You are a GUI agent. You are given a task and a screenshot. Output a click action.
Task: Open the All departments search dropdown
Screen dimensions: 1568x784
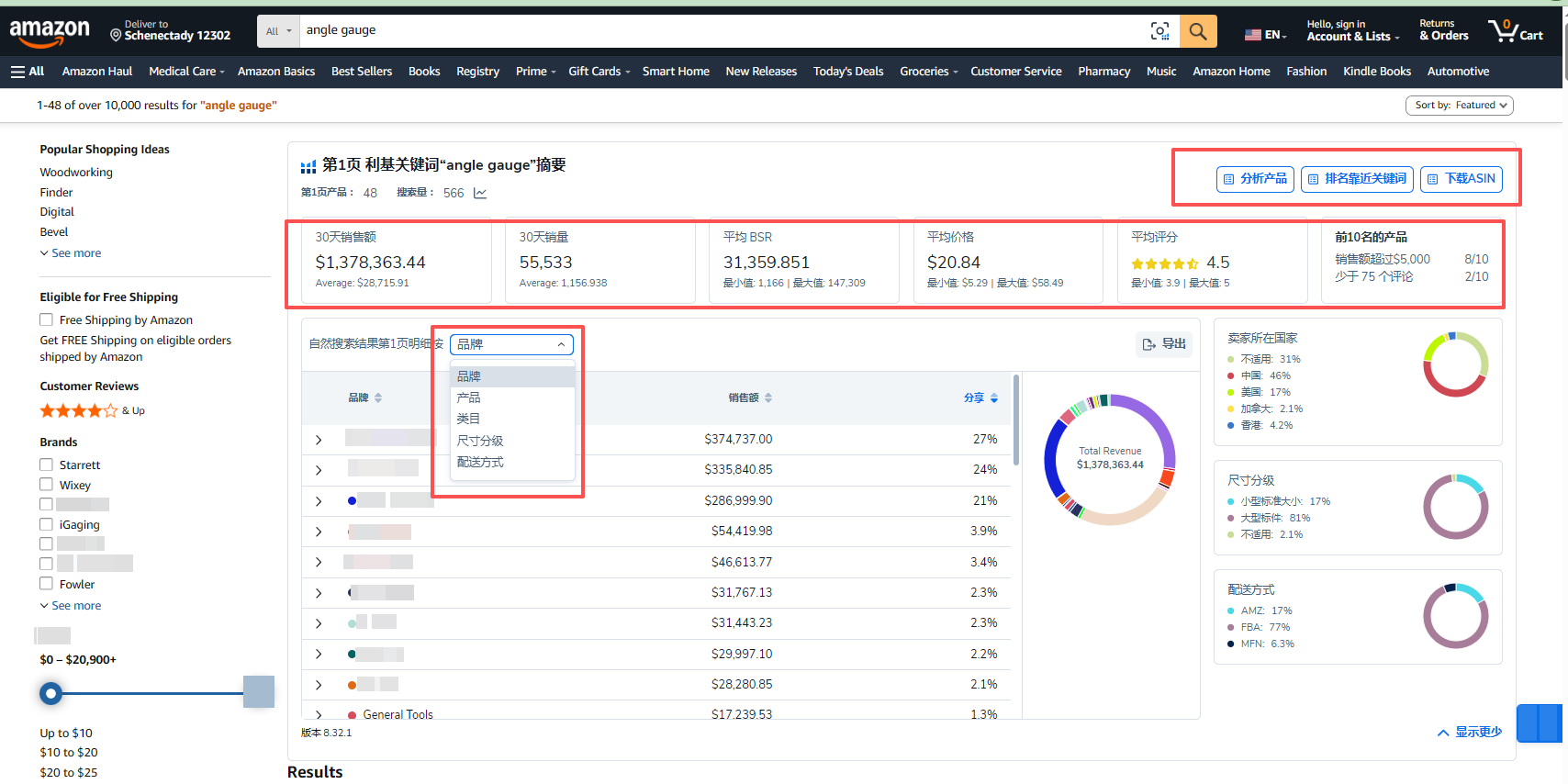278,31
